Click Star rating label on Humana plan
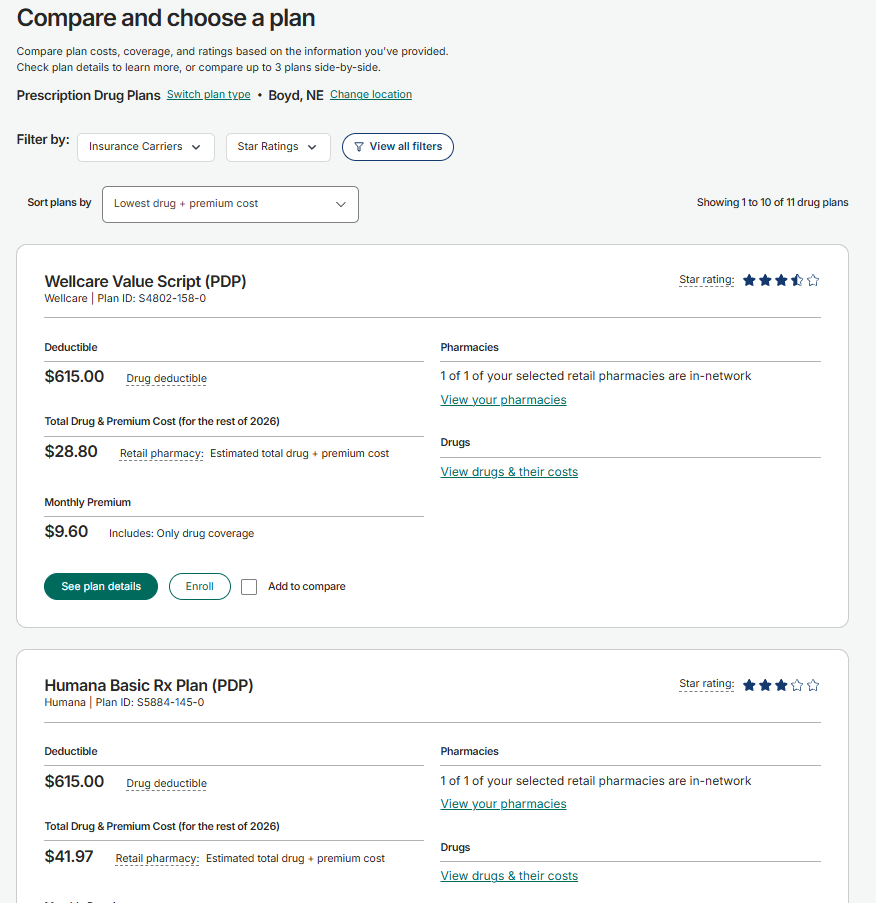876x903 pixels. coord(707,684)
